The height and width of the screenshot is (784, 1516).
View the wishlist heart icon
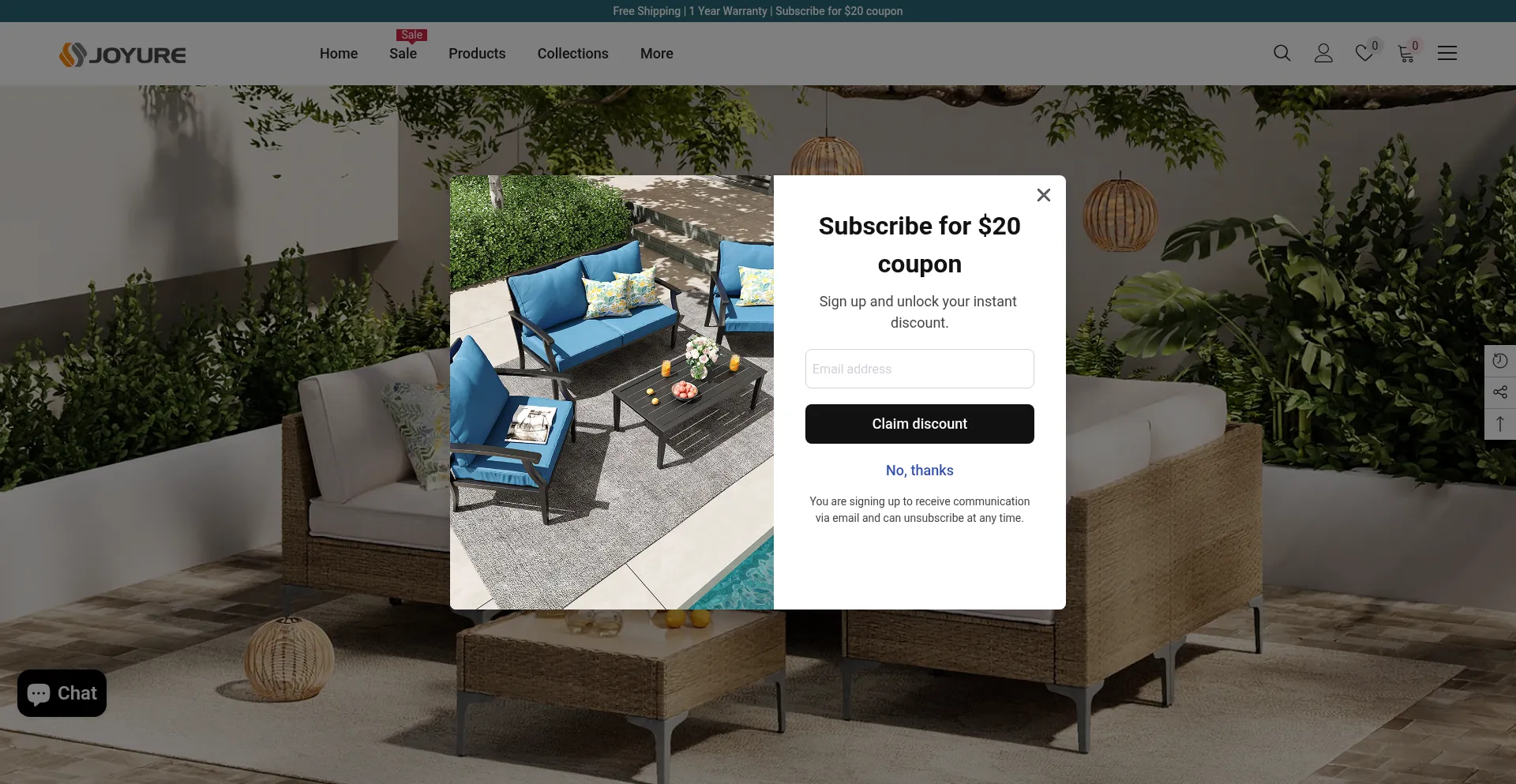click(x=1364, y=53)
